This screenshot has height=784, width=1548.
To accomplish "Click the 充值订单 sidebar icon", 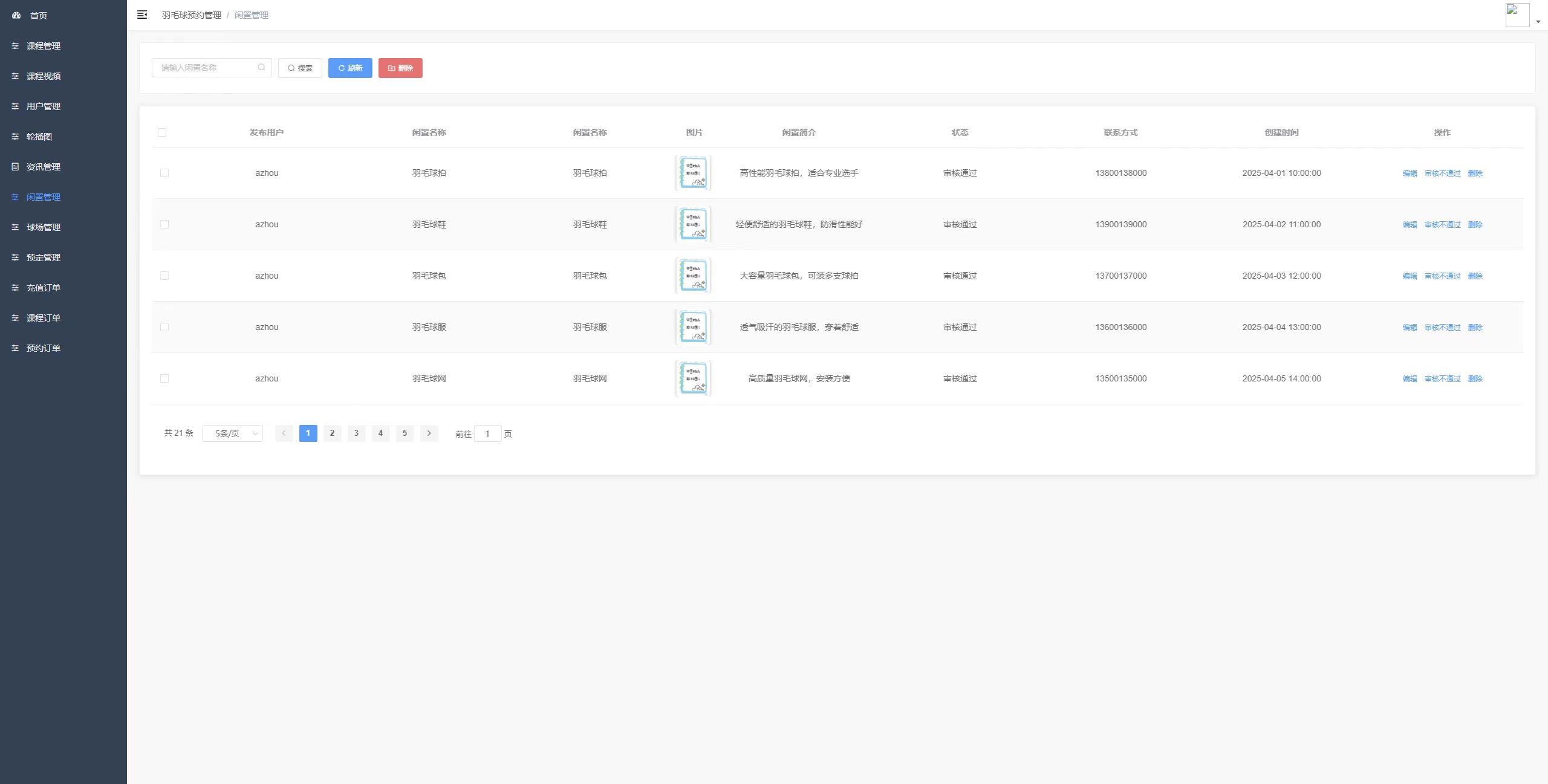I will tap(15, 288).
